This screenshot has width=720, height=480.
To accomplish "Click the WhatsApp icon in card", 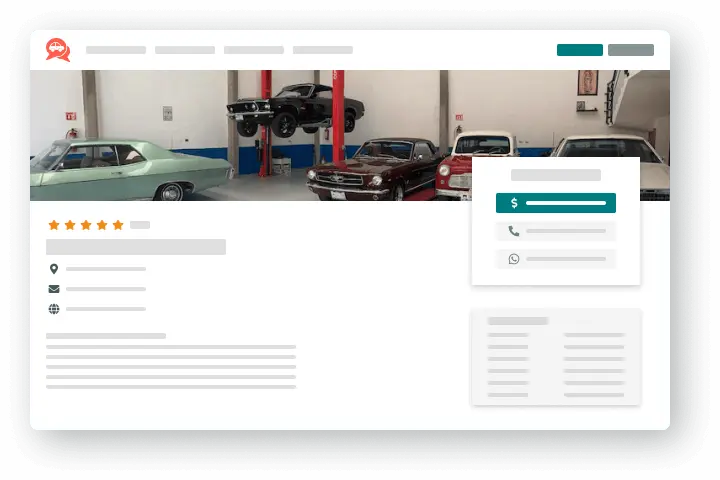I will [514, 259].
